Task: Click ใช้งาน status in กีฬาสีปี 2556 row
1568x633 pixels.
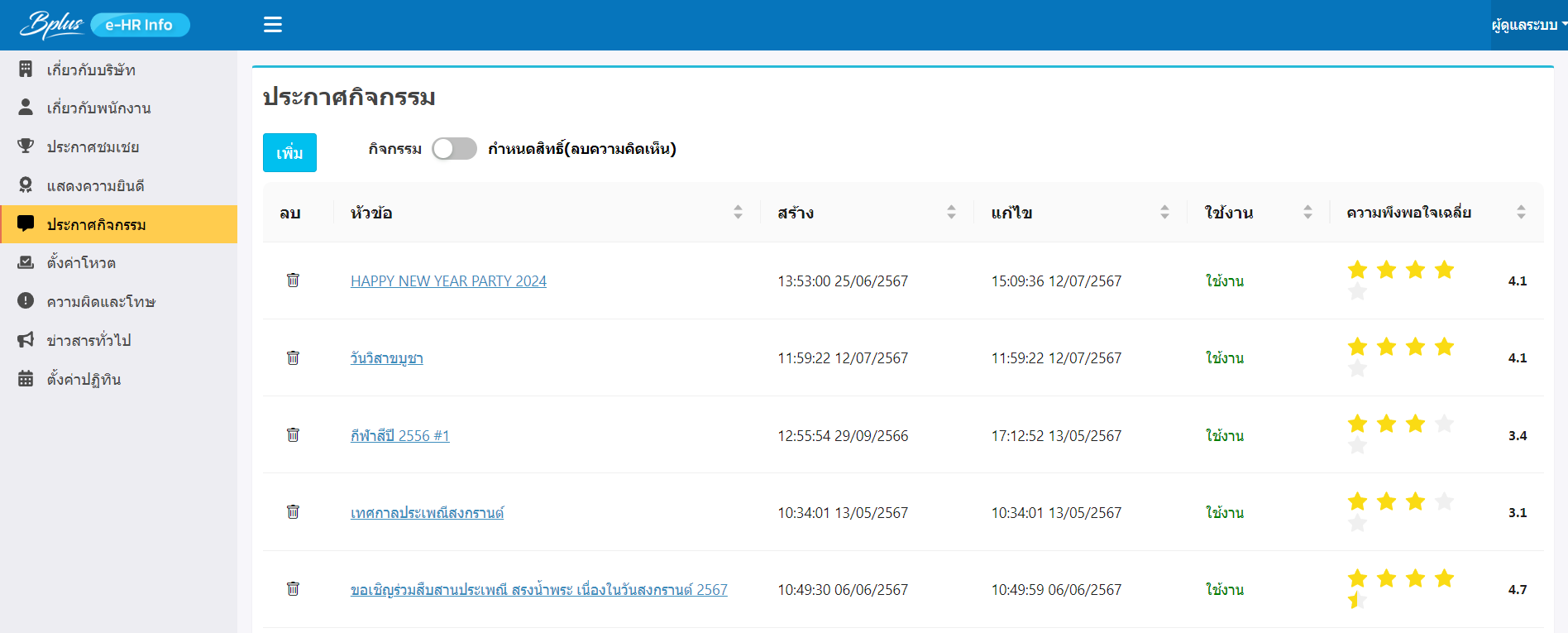Action: point(1224,435)
